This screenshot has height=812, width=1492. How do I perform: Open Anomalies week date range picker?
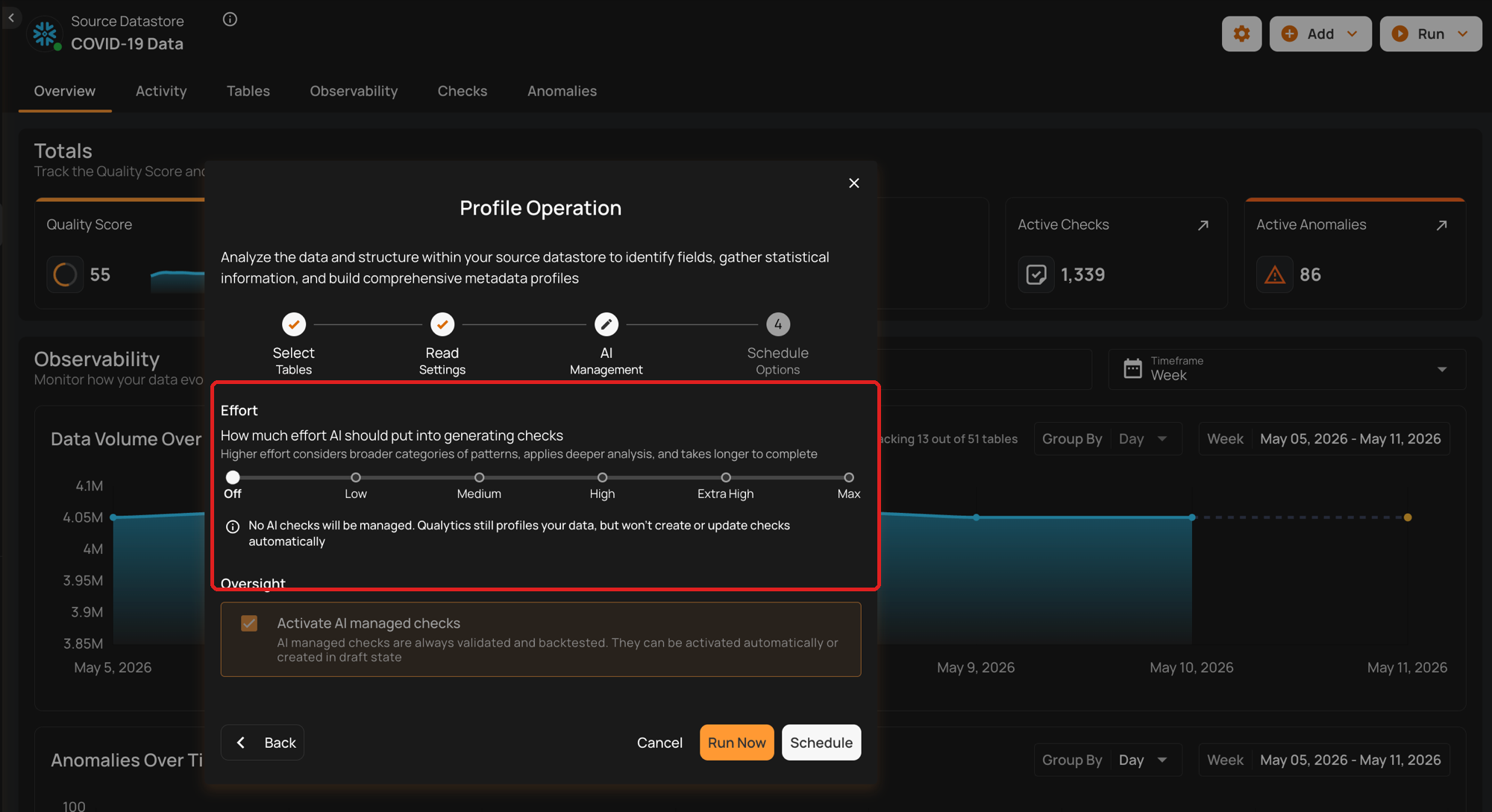(1324, 760)
